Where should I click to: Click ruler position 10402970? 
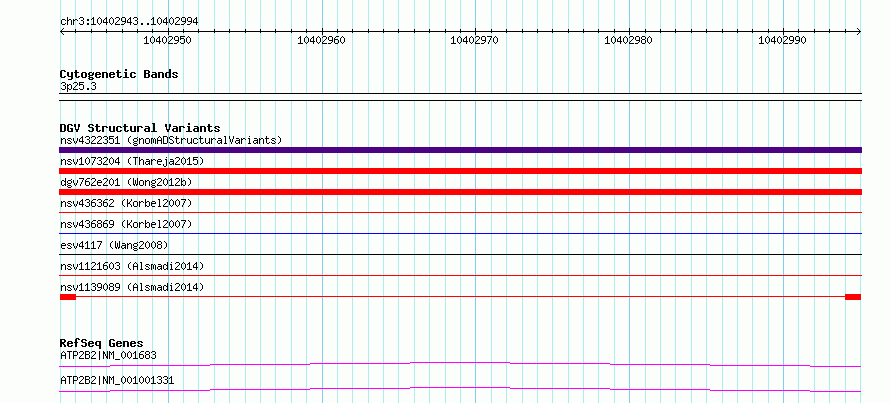[x=475, y=40]
